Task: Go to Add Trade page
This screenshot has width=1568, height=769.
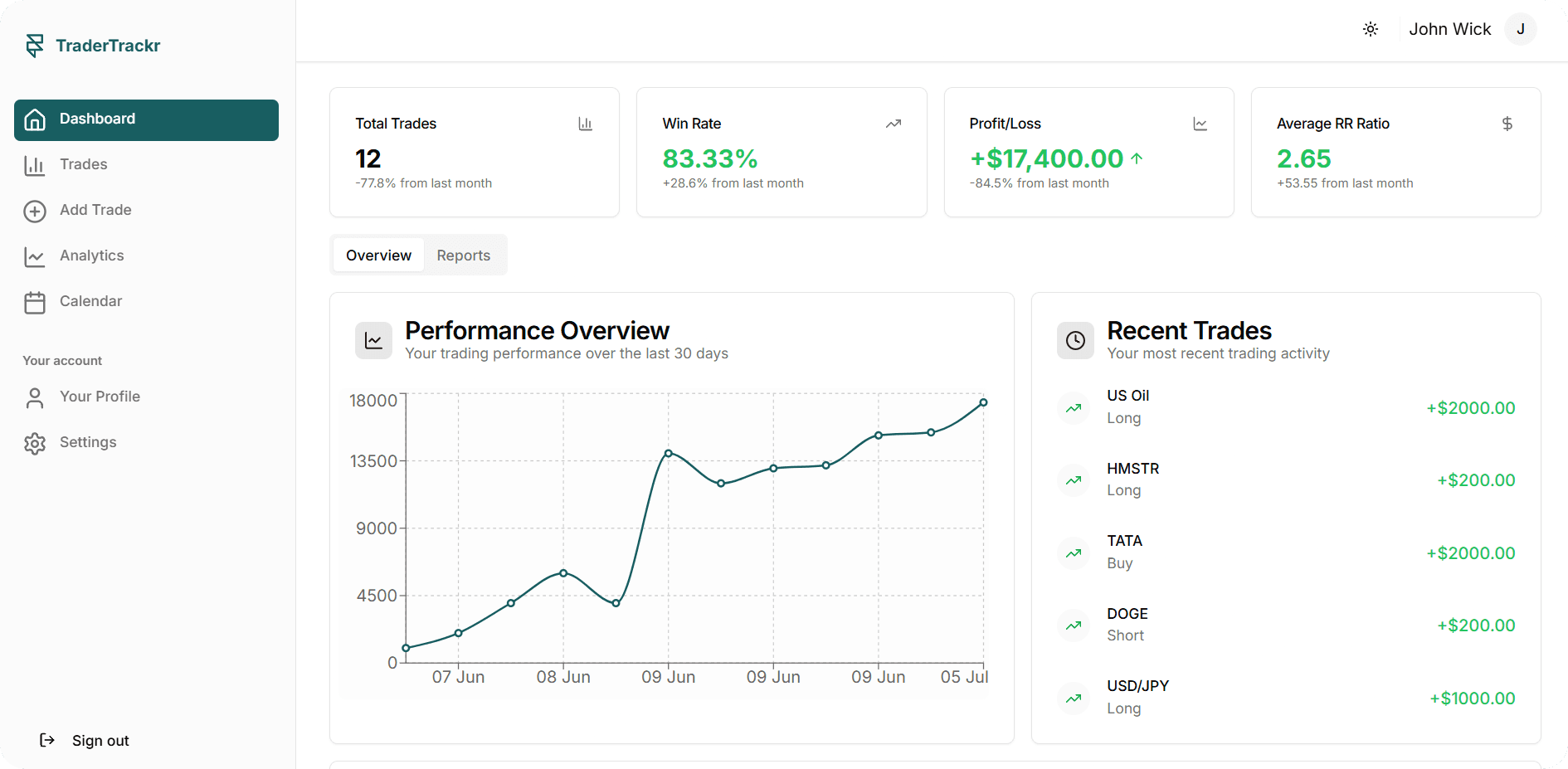Action: (x=95, y=210)
